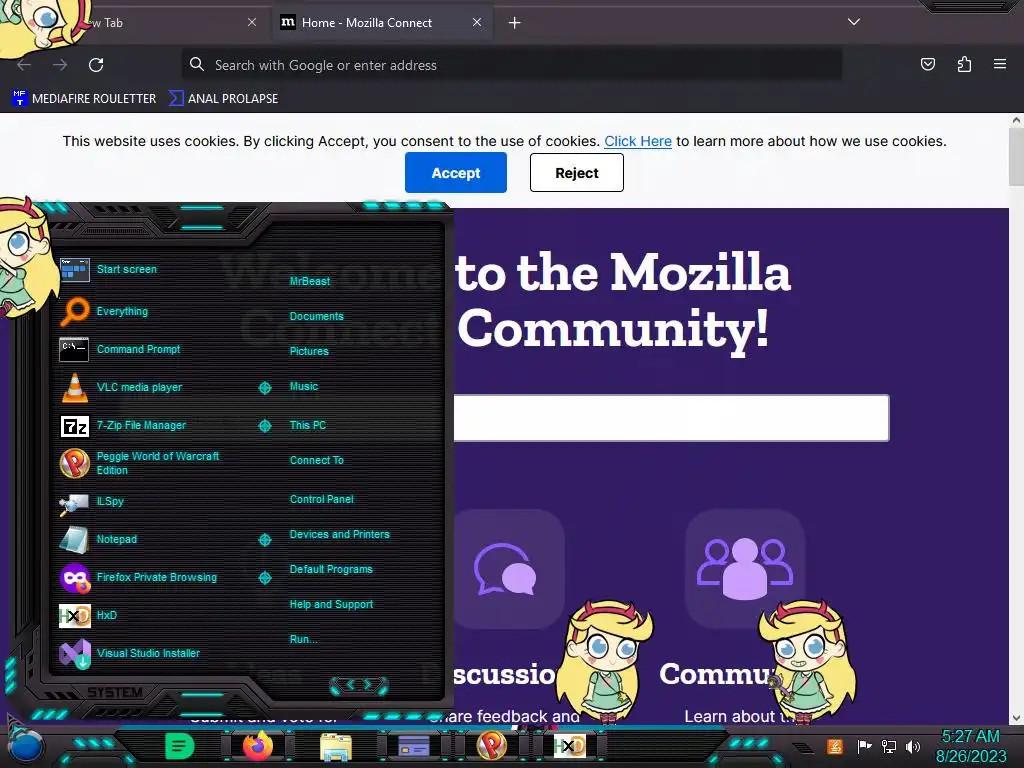The height and width of the screenshot is (768, 1024).
Task: Open Music from start menu
Action: tap(304, 387)
